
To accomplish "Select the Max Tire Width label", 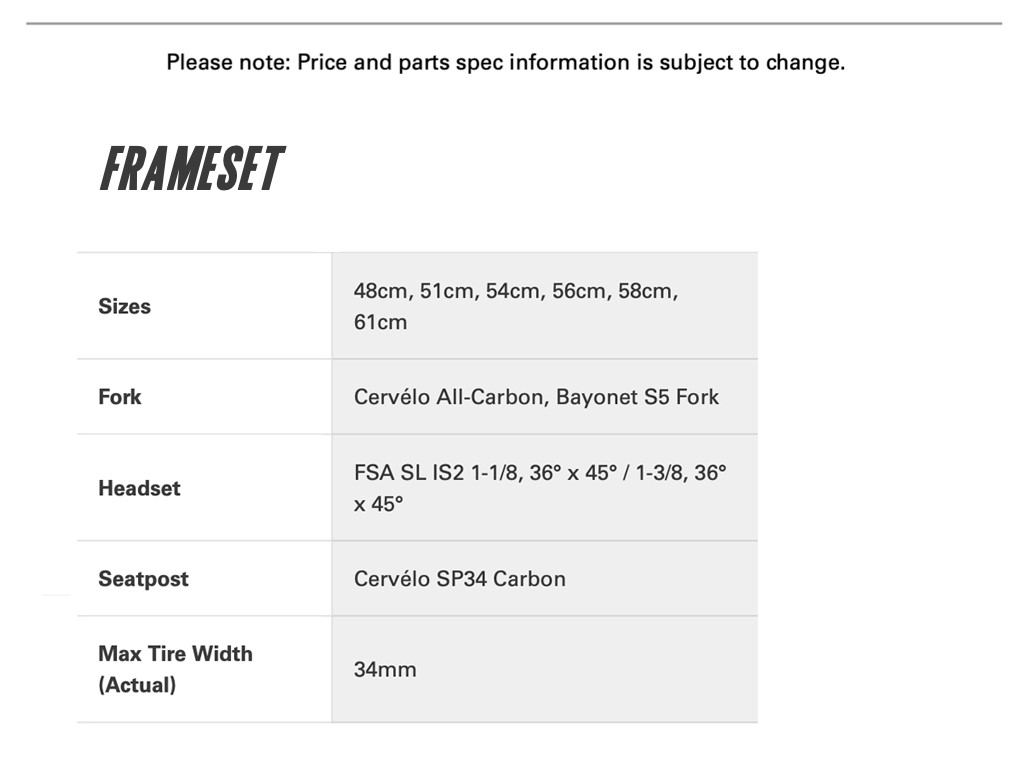I will click(175, 654).
